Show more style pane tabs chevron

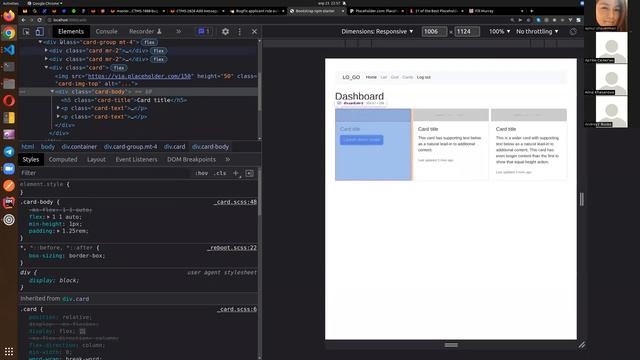[228, 160]
